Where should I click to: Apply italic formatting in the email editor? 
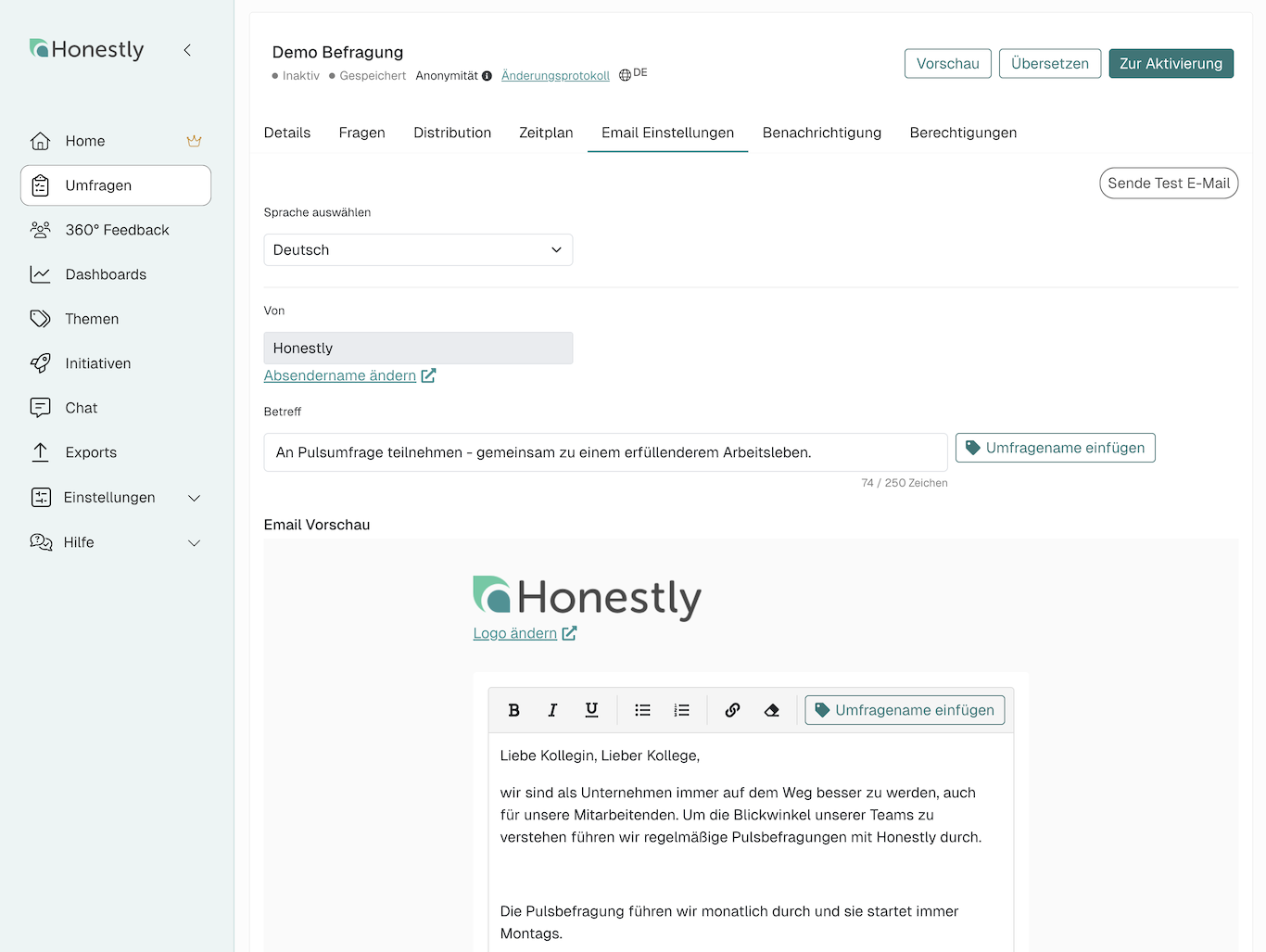[552, 709]
